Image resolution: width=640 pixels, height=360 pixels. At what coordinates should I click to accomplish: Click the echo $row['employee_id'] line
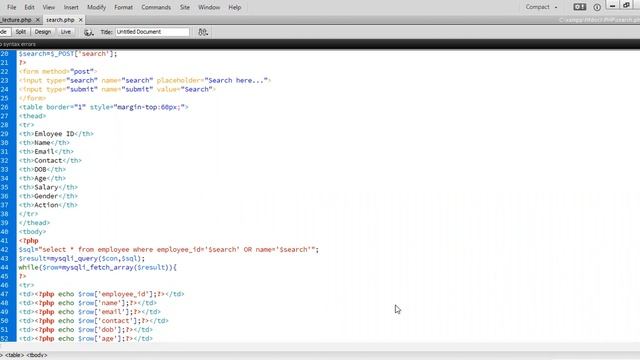coord(102,294)
